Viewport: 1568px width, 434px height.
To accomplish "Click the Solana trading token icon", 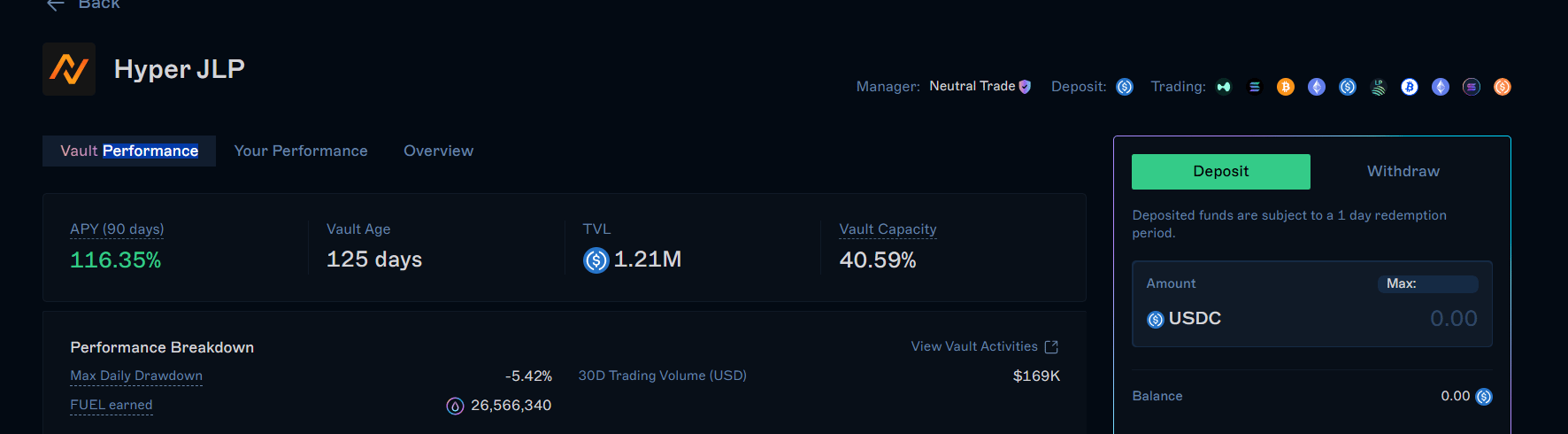I will click(1255, 87).
